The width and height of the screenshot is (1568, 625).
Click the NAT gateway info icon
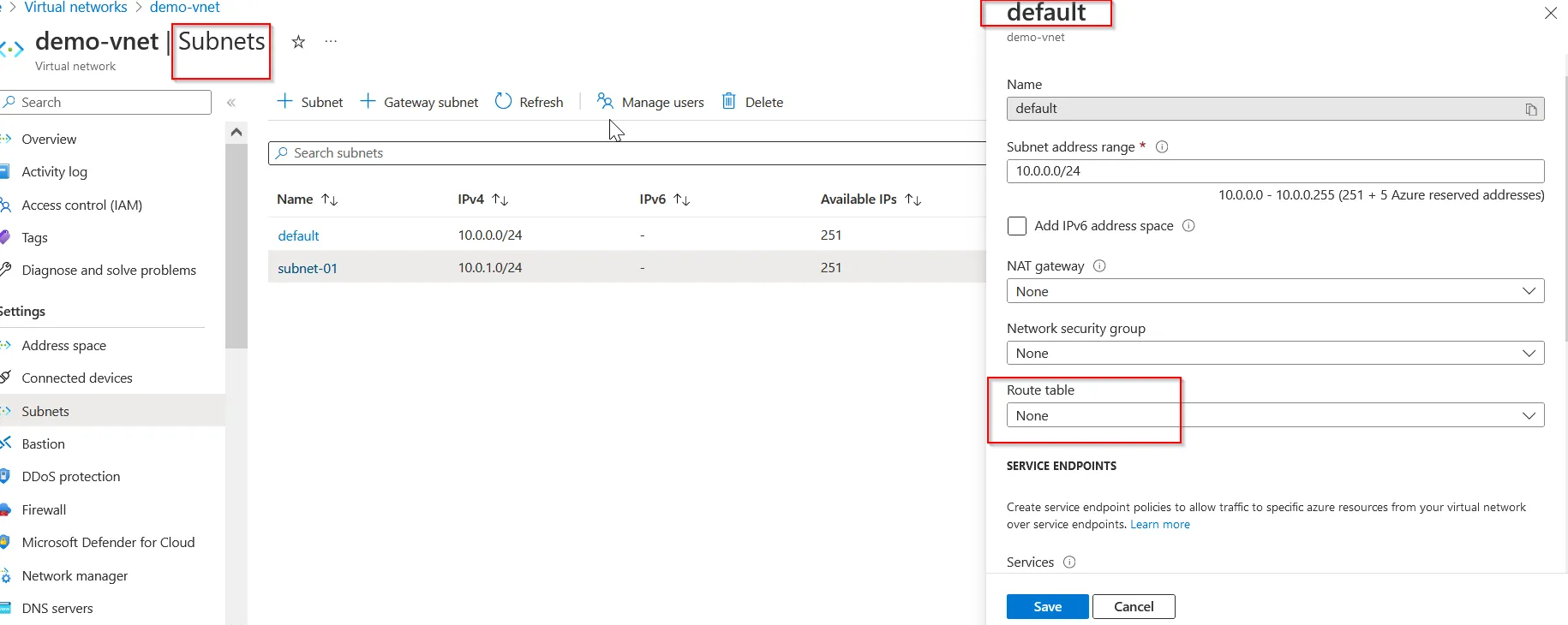tap(1099, 266)
